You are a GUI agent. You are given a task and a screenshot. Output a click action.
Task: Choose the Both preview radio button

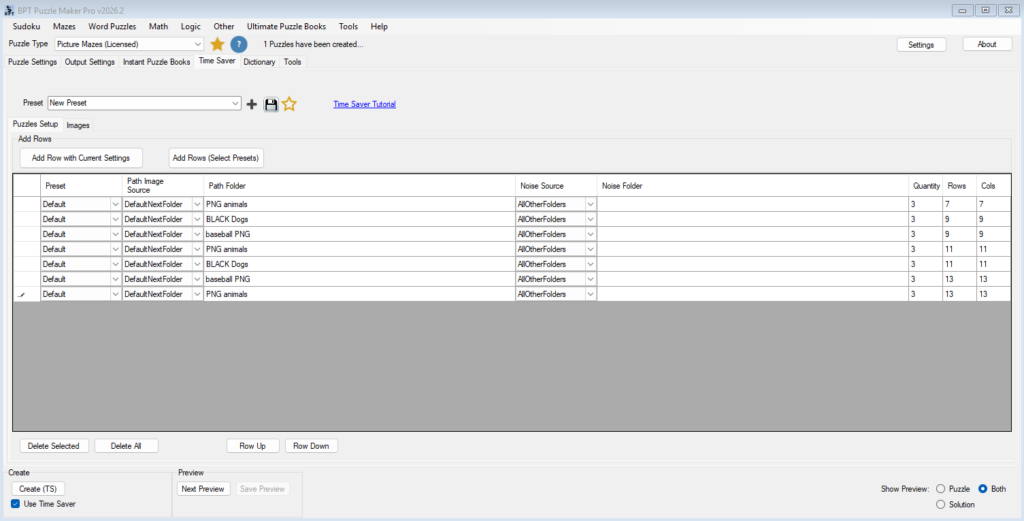click(983, 488)
